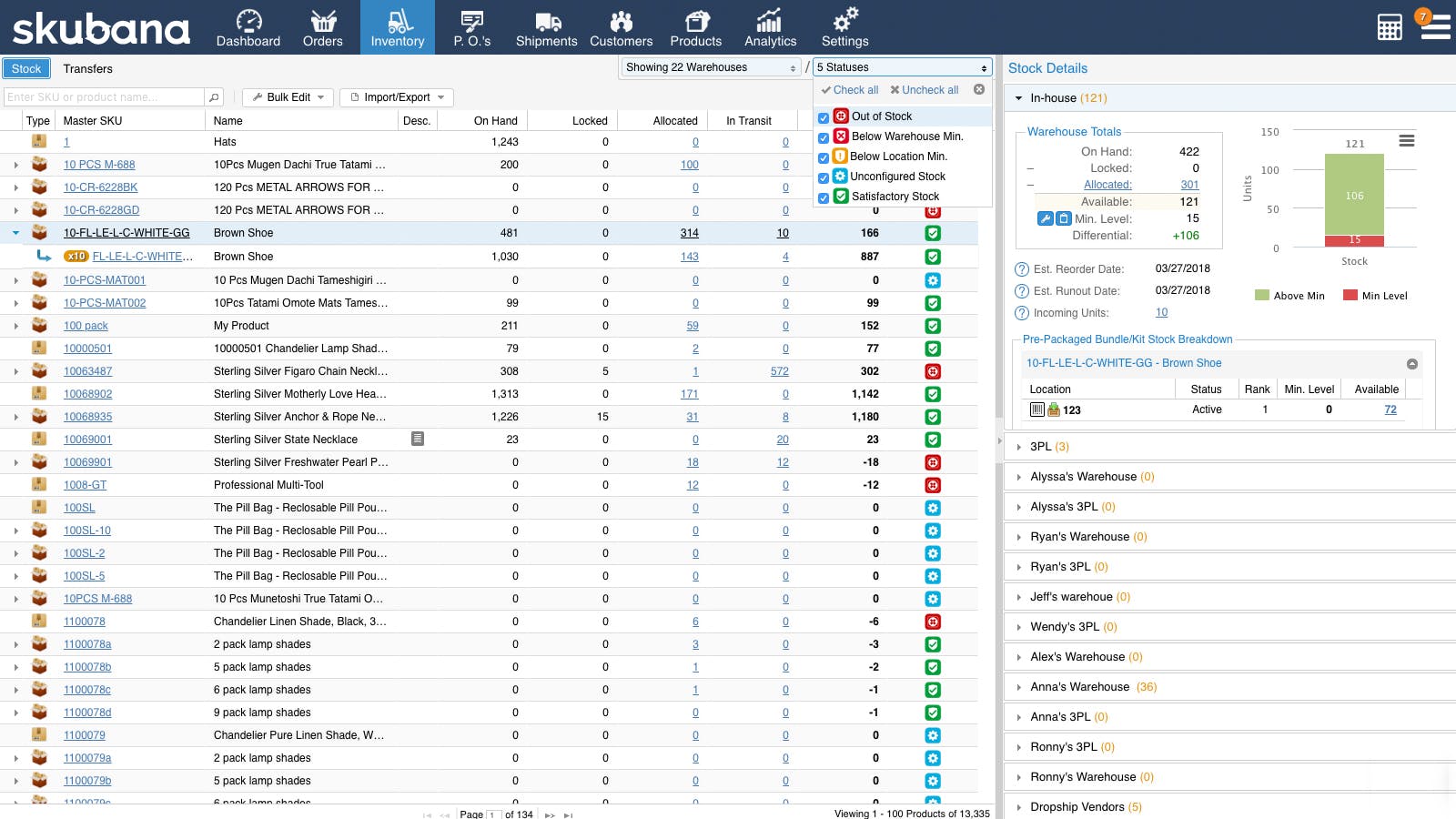Screen dimensions: 1456x819
Task: Click the Incoming Units 10 link
Action: 1162,312
